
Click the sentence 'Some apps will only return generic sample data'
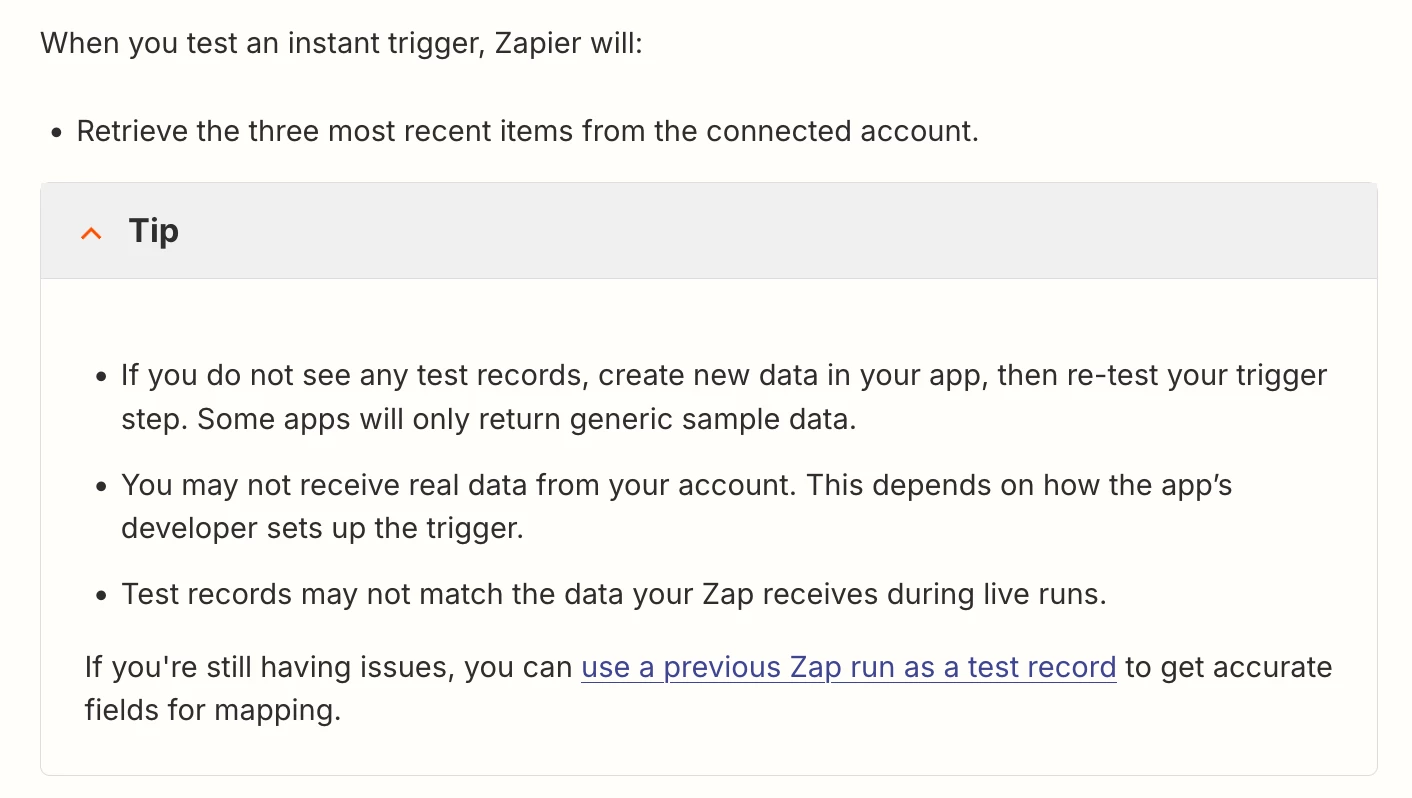pos(527,419)
